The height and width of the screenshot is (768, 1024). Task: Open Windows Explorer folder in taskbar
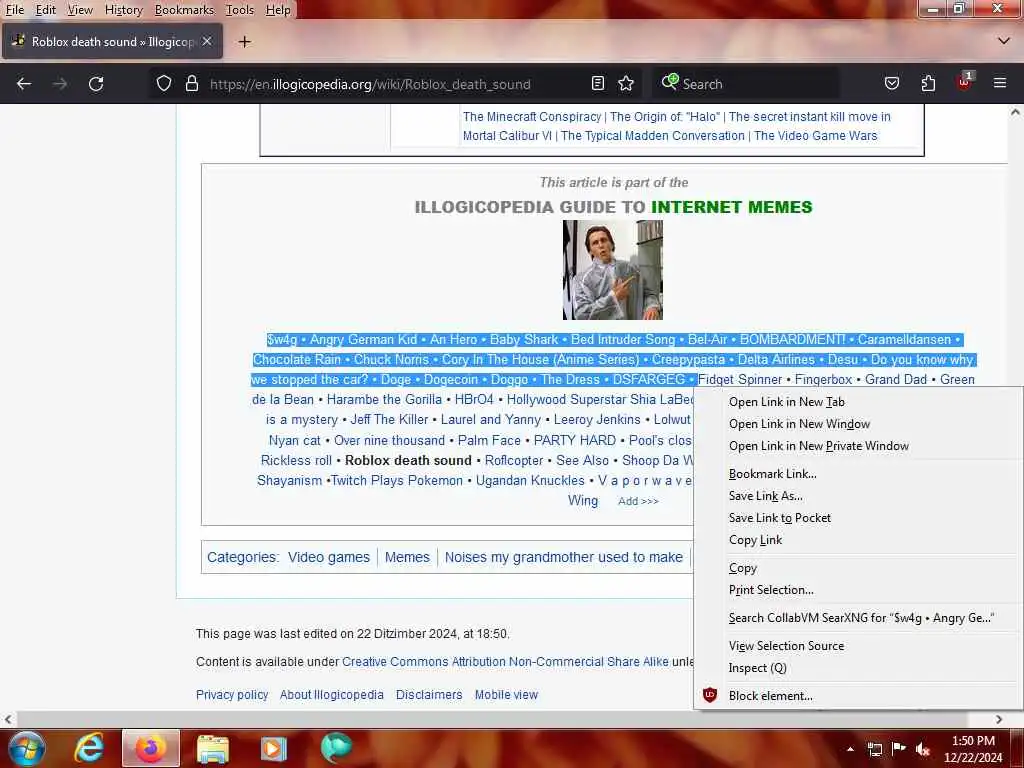[213, 748]
